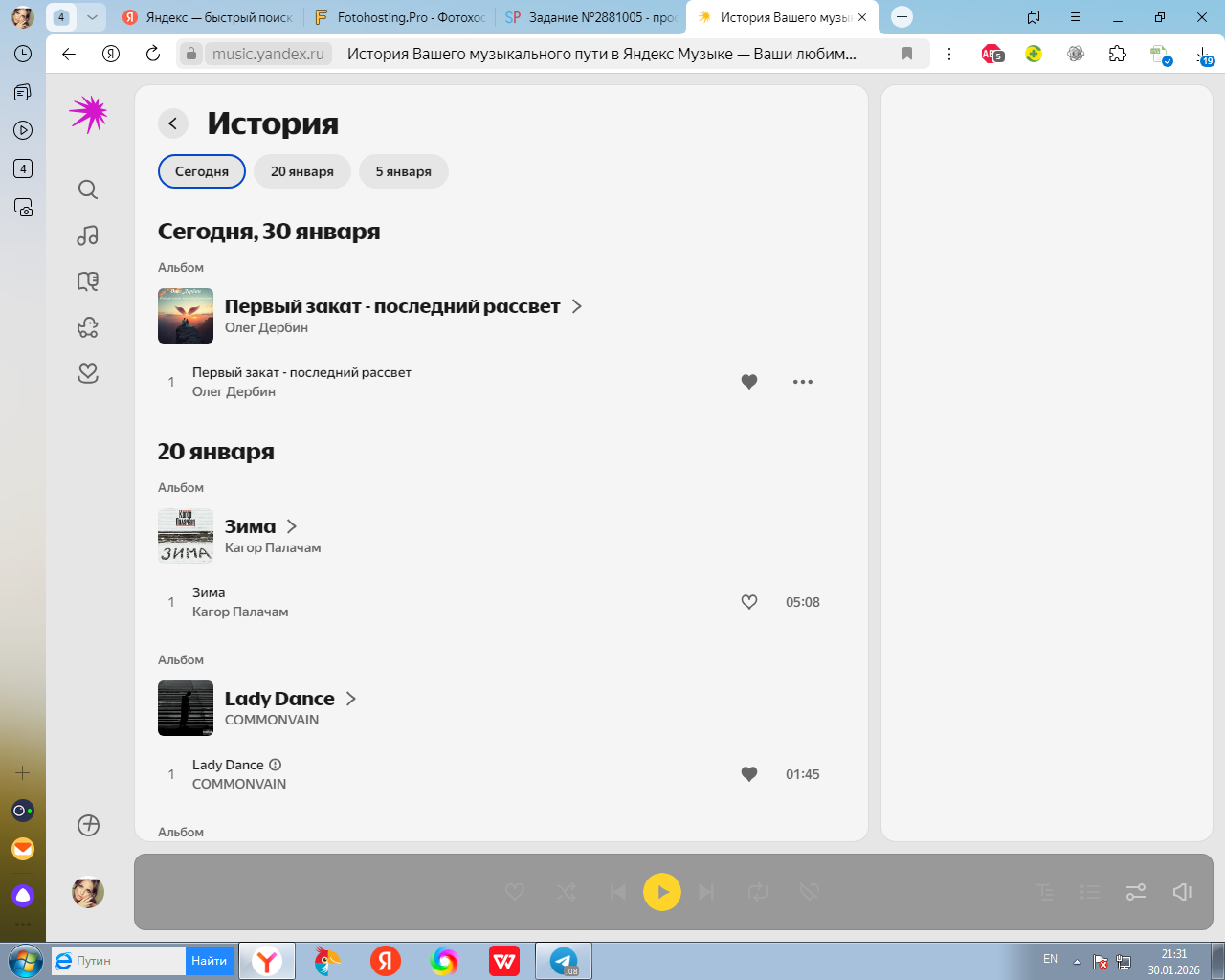
Task: Open the screenshot tool in browser side panel
Action: [x=23, y=207]
